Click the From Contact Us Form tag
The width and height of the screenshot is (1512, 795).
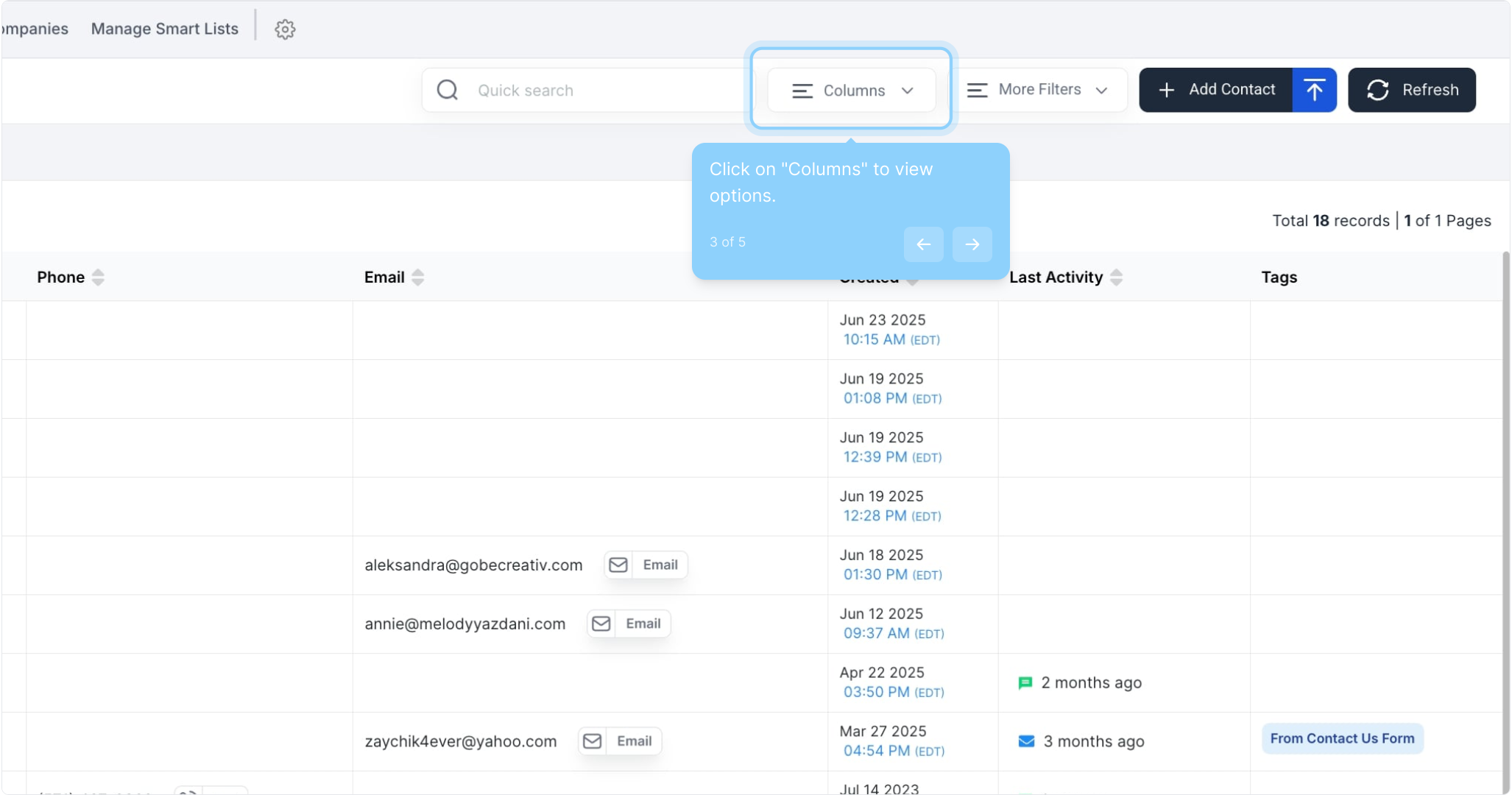(x=1342, y=738)
